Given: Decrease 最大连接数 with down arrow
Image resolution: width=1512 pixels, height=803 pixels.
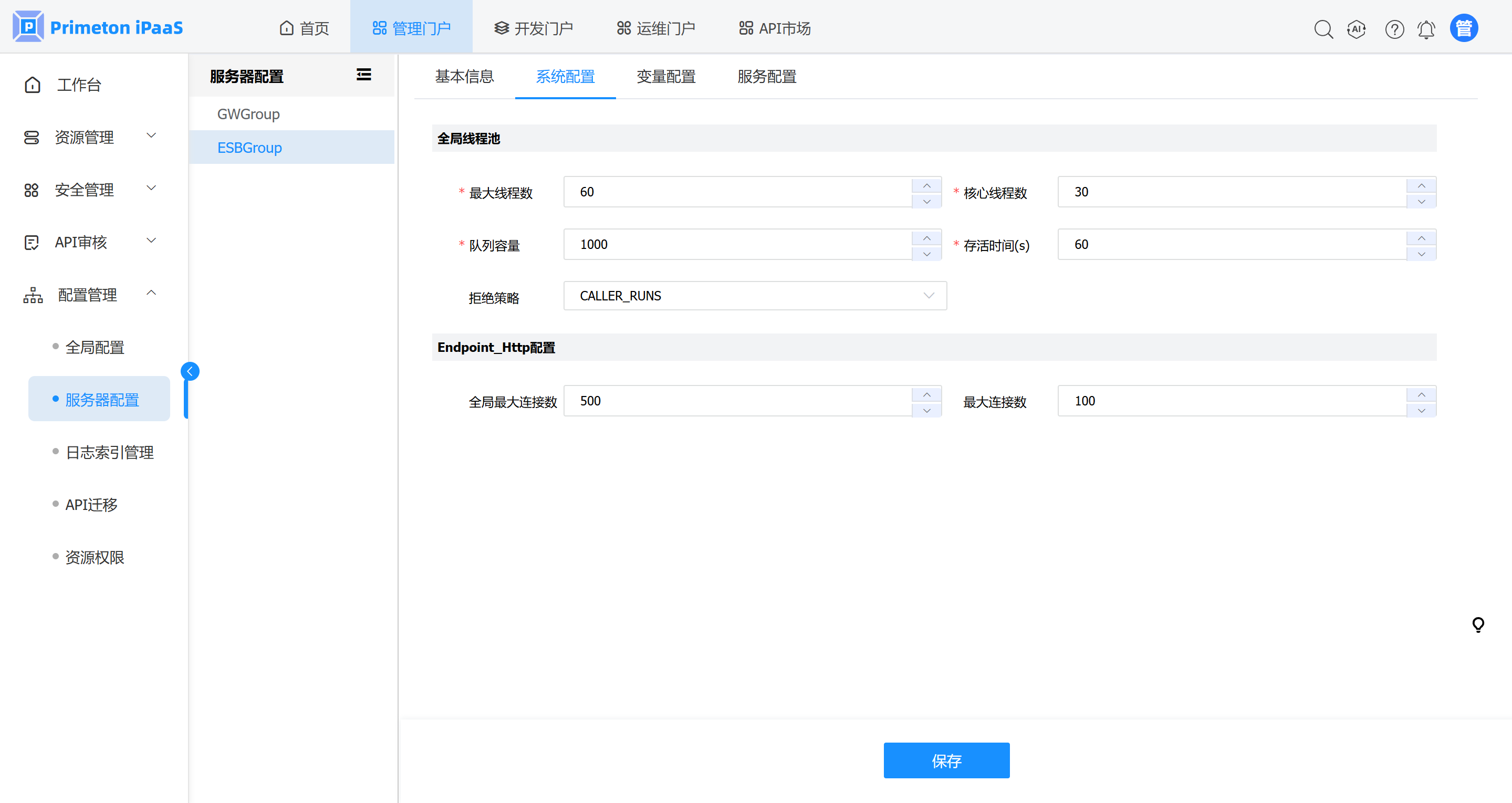Looking at the screenshot, I should click(x=1421, y=410).
